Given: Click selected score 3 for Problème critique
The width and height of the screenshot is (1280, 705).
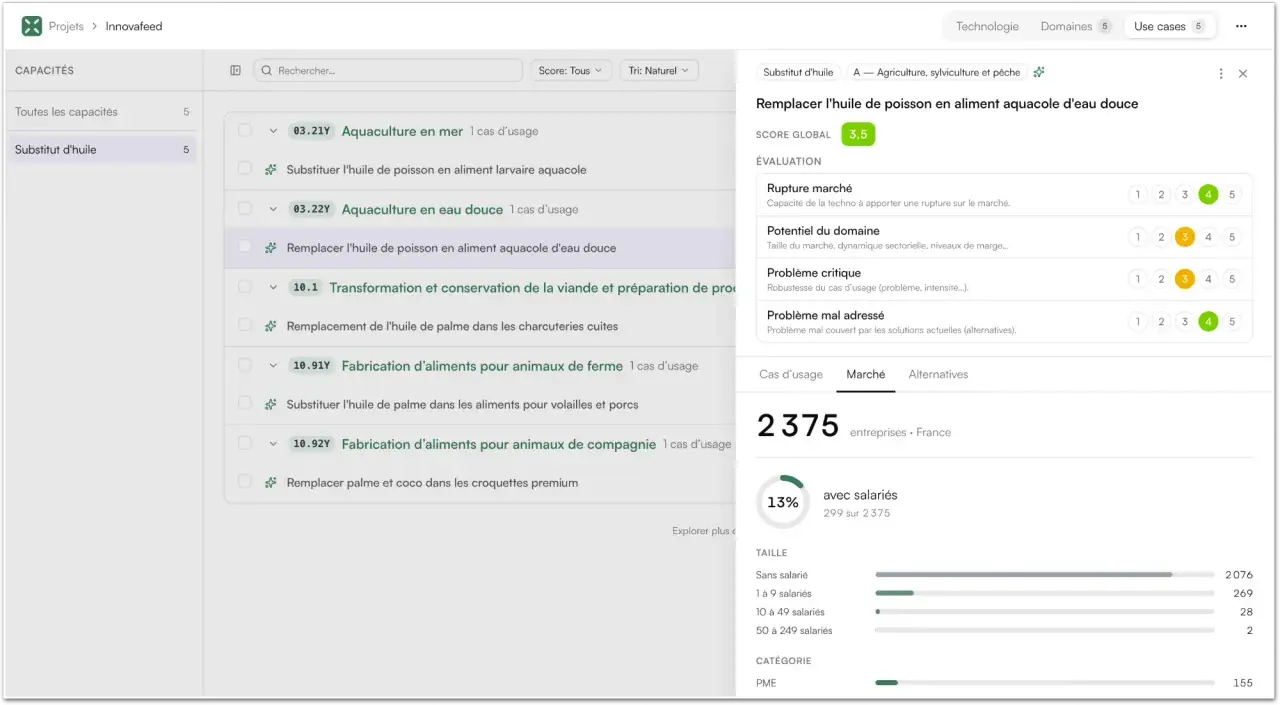Looking at the screenshot, I should pyautogui.click(x=1185, y=279).
